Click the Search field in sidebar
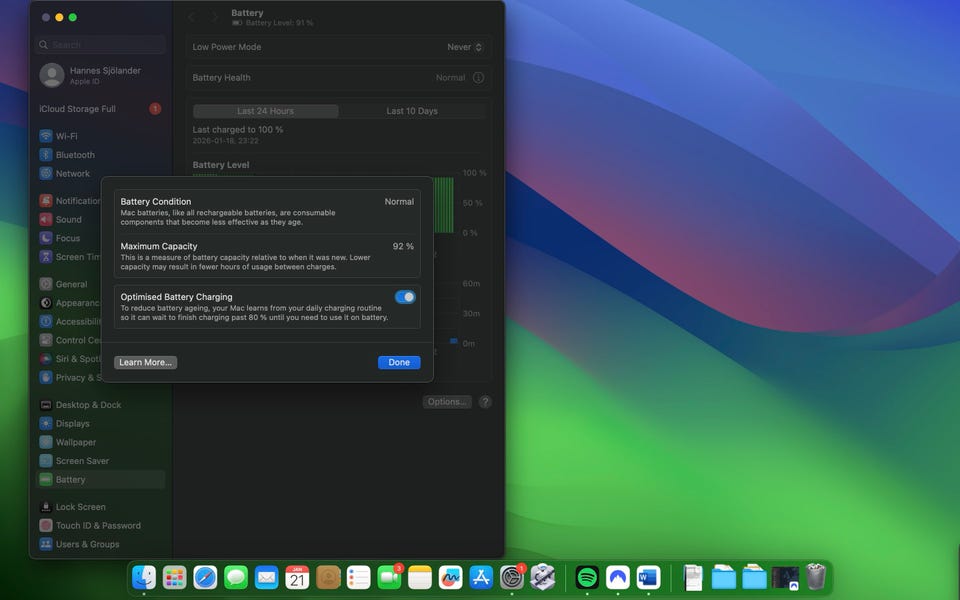 (x=100, y=45)
